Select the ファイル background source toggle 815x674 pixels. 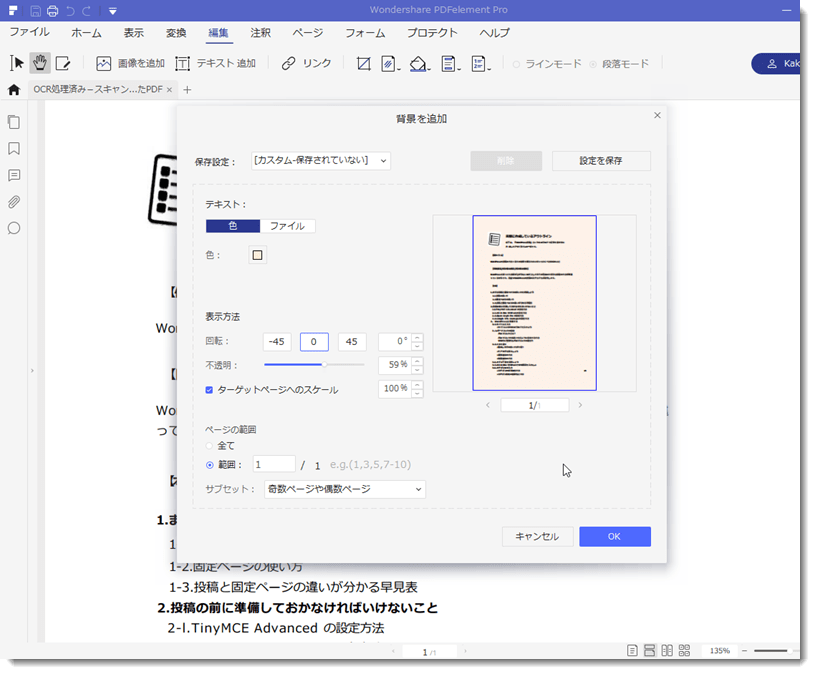[x=287, y=226]
